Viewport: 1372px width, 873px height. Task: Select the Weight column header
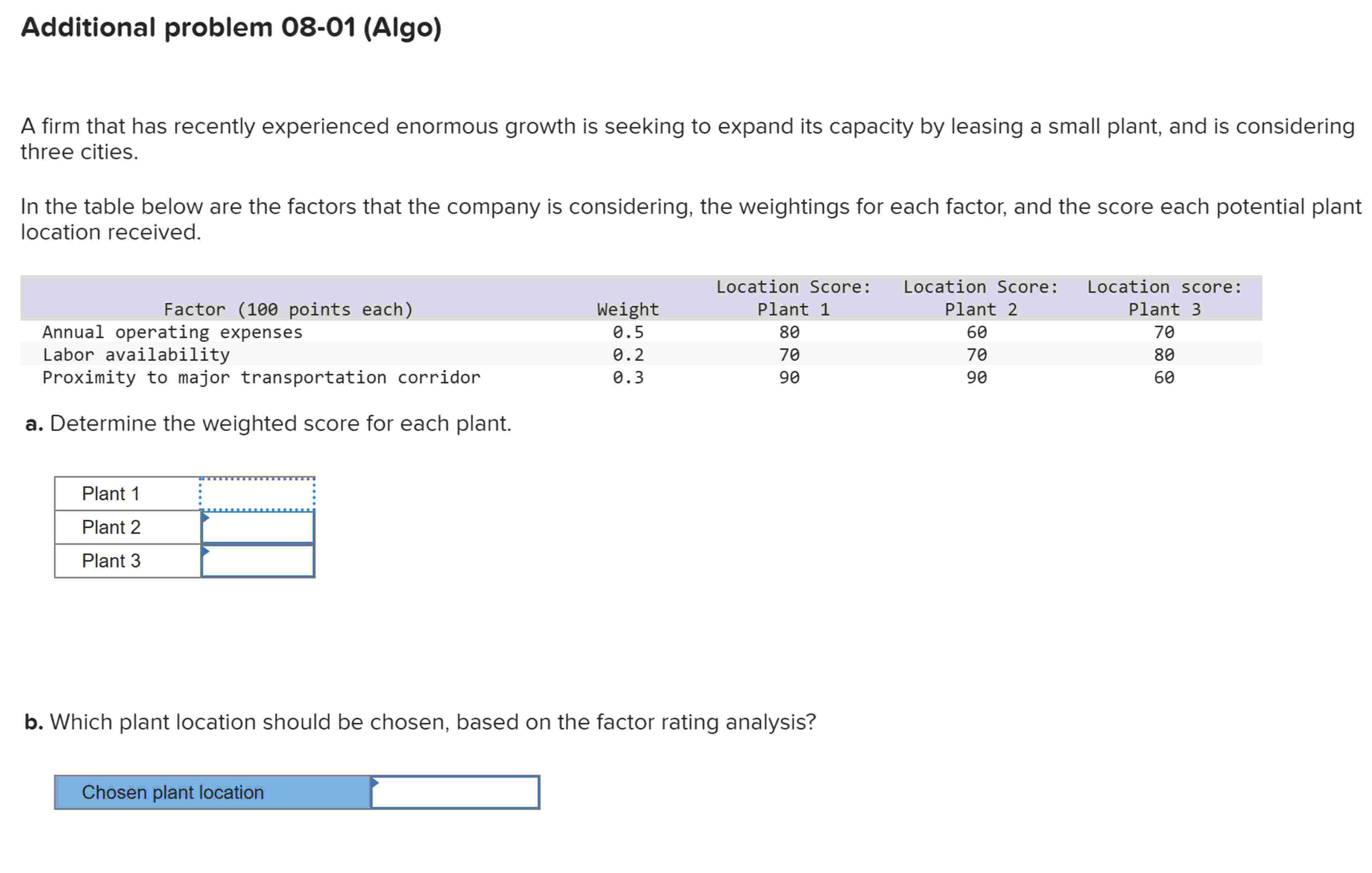(x=627, y=309)
